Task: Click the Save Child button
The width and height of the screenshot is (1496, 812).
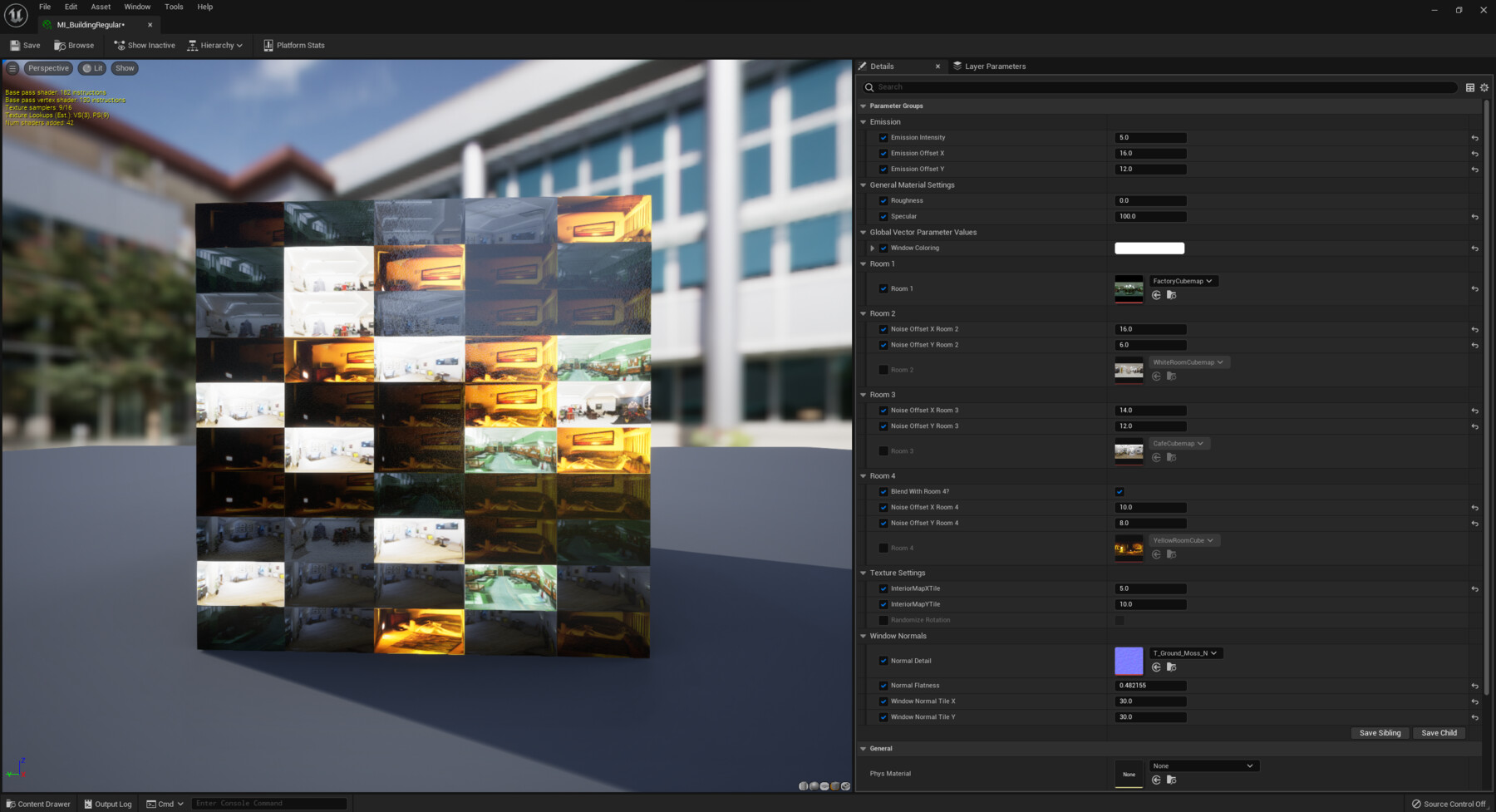Action: tap(1439, 733)
